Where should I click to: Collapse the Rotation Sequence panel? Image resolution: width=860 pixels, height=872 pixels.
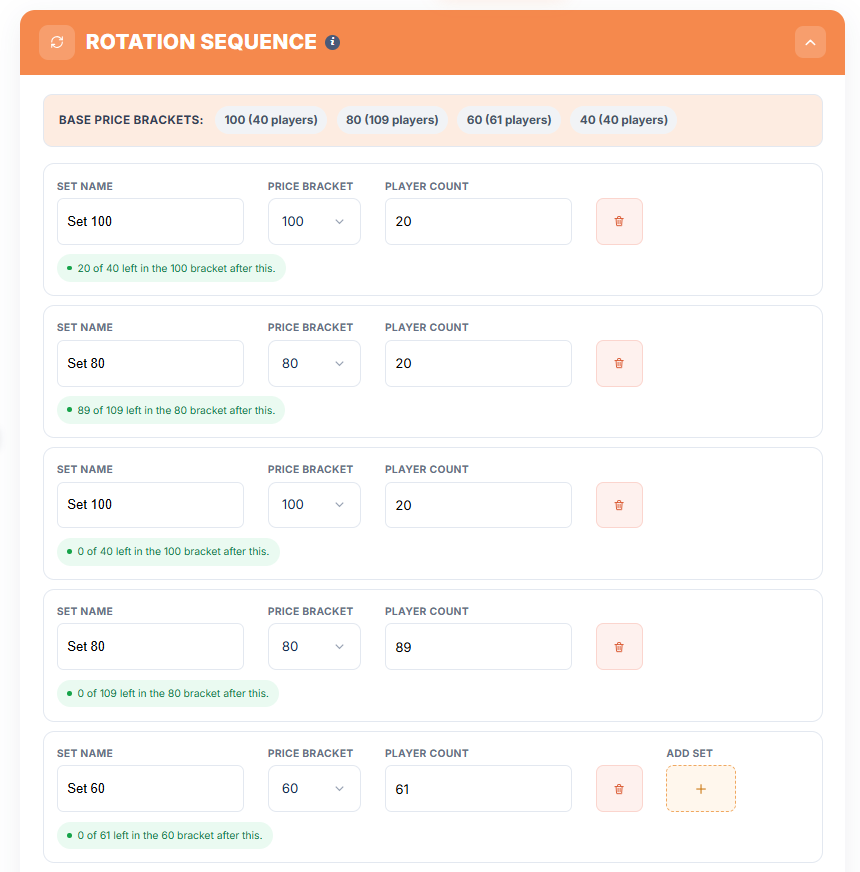pyautogui.click(x=810, y=42)
